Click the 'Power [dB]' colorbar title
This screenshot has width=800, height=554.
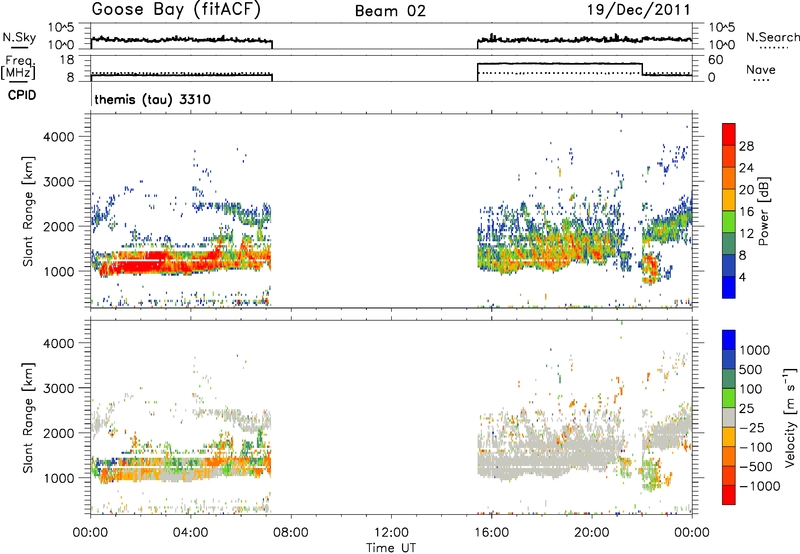coord(764,211)
